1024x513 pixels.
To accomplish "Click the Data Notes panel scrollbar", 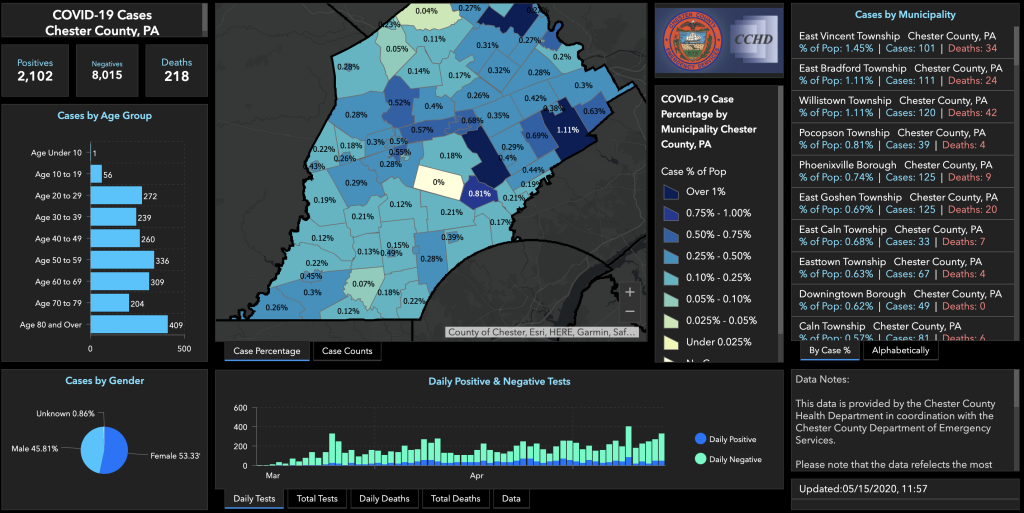I will pos(1016,390).
